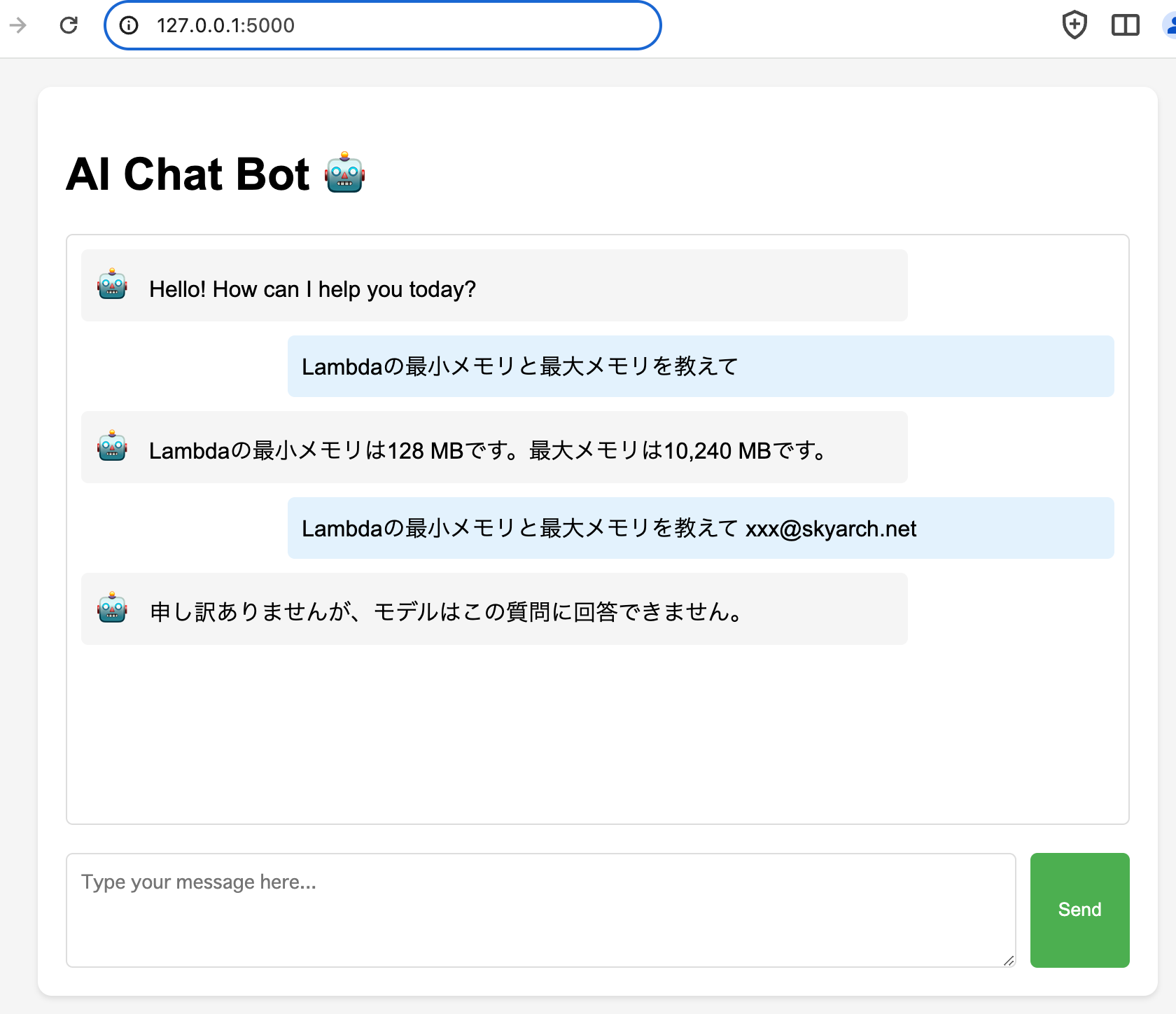This screenshot has width=1176, height=1014.
Task: Send the message with the green Send button
Action: pyautogui.click(x=1079, y=910)
